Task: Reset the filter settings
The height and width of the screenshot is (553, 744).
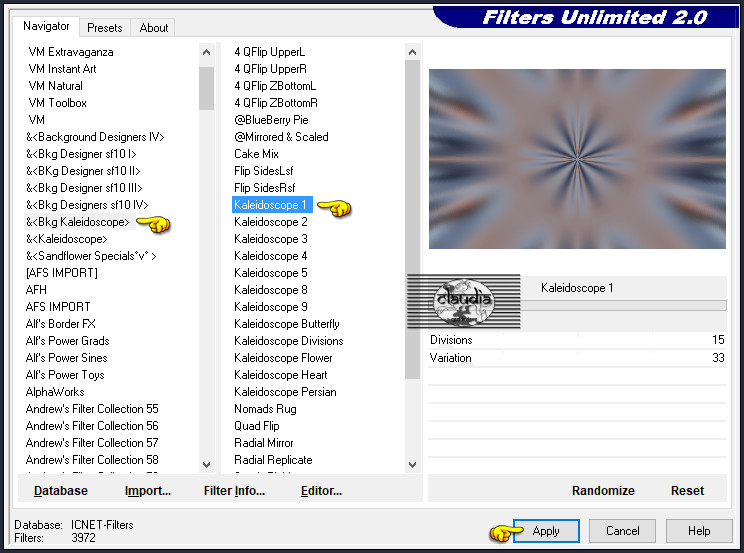Action: click(687, 490)
